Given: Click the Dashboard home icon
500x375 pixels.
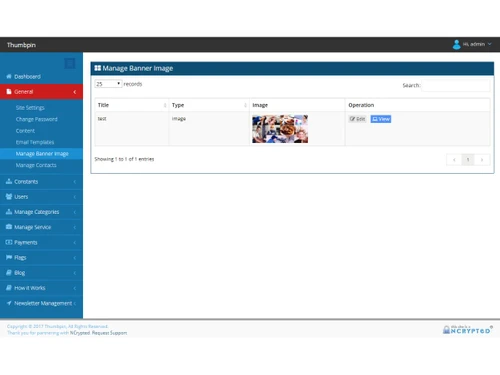Looking at the screenshot, I should (x=9, y=76).
